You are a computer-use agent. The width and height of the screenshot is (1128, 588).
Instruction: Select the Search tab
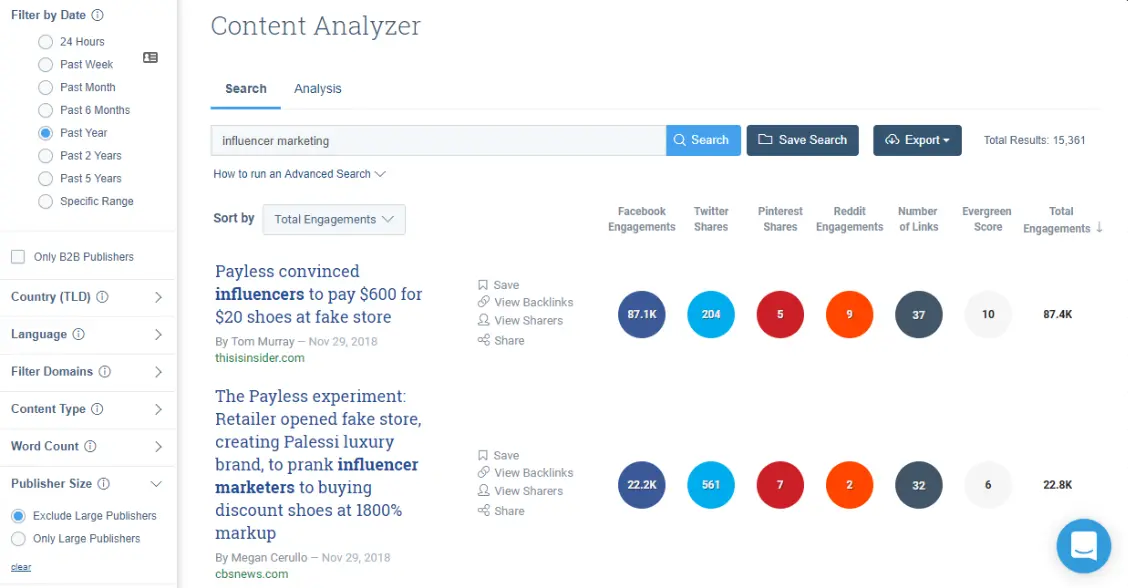point(246,89)
